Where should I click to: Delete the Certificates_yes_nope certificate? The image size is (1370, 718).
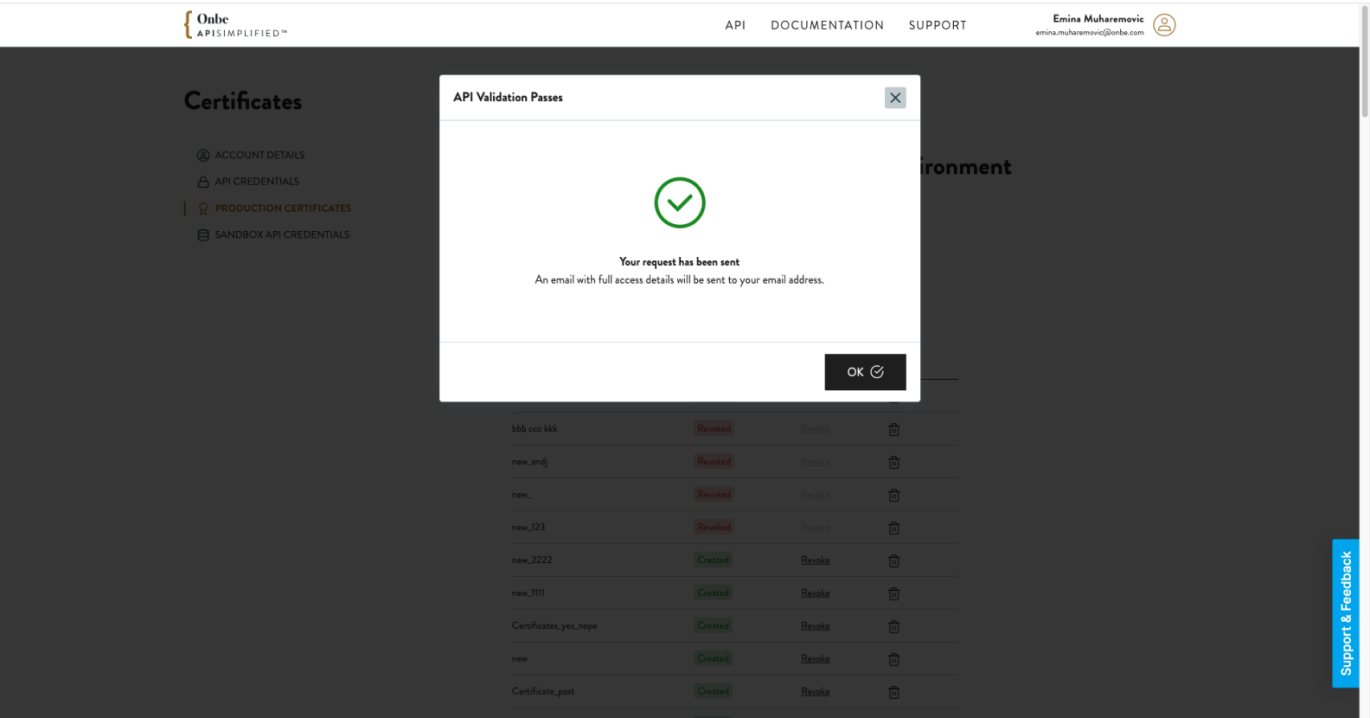(x=894, y=626)
